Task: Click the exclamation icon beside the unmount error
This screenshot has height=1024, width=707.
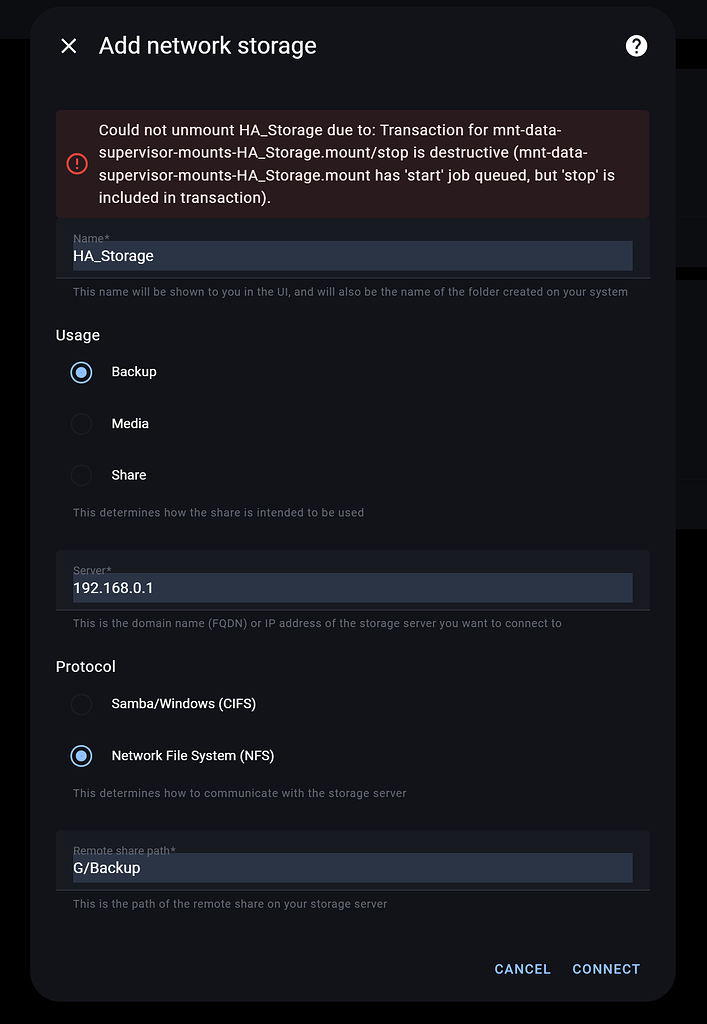Action: [78, 163]
